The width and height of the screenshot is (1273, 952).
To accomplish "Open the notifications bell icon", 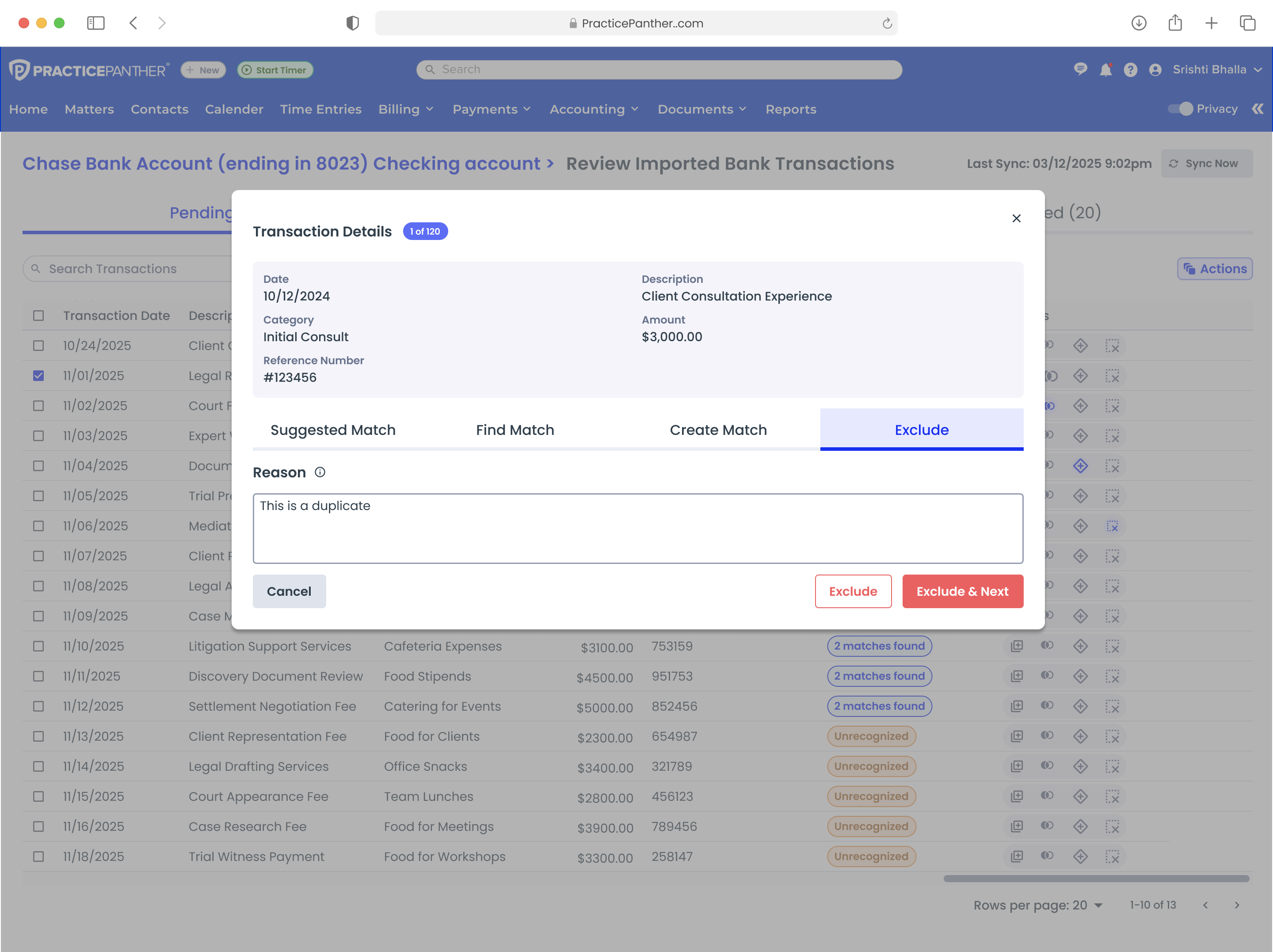I will tap(1105, 69).
